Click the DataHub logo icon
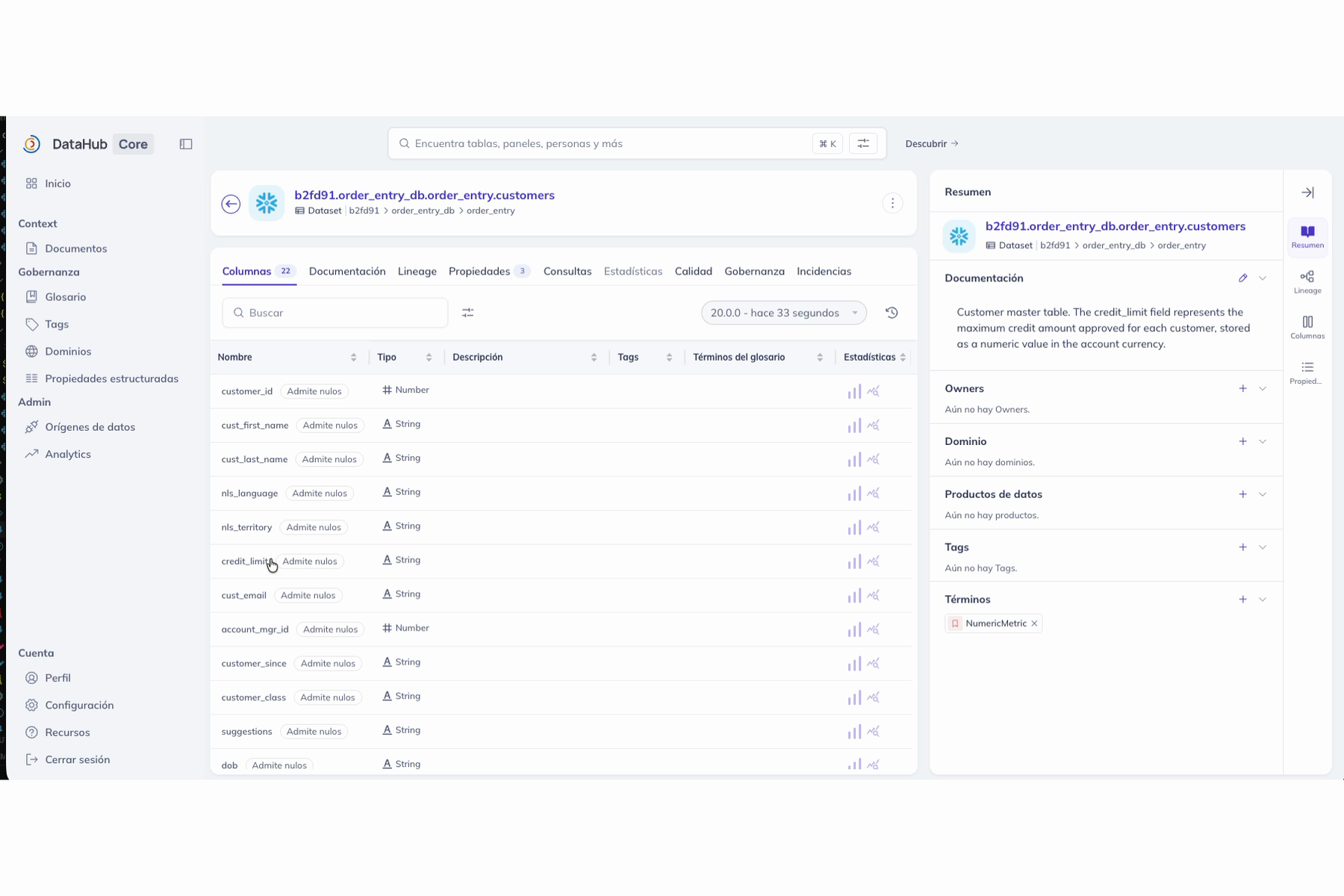Viewport: 1344px width, 896px height. point(31,144)
